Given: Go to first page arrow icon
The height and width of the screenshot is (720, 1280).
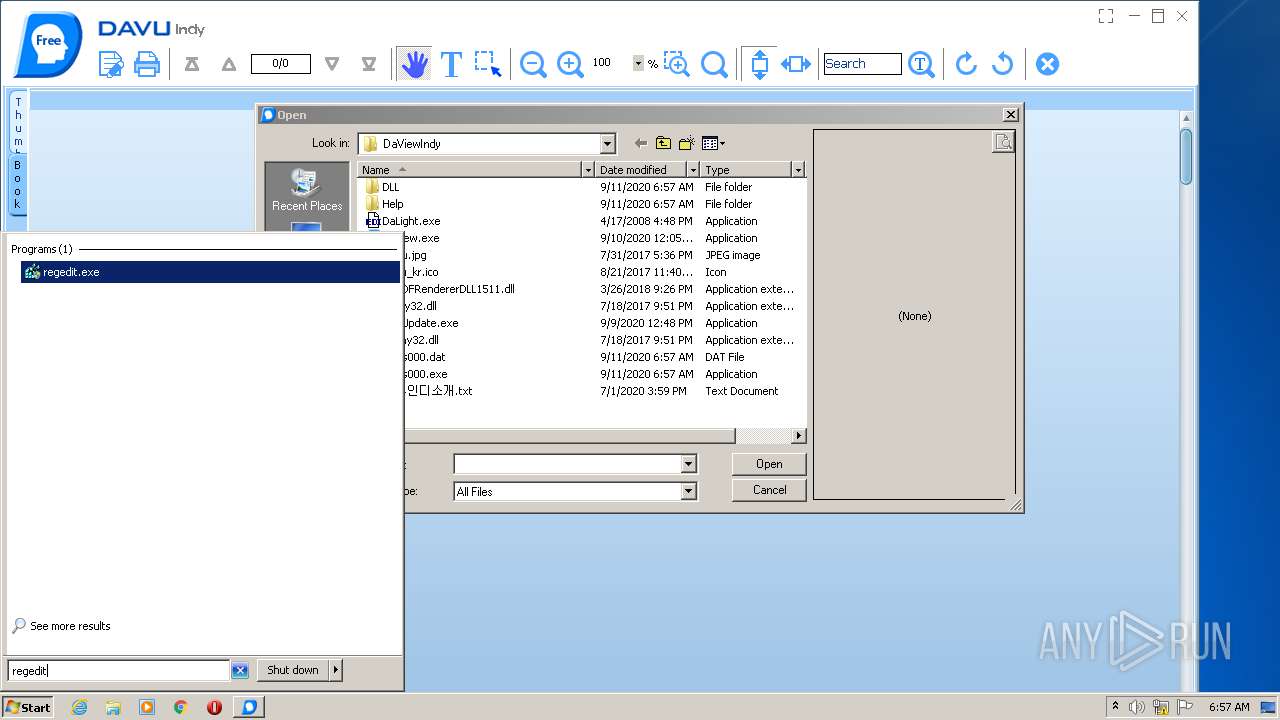Looking at the screenshot, I should 192,64.
